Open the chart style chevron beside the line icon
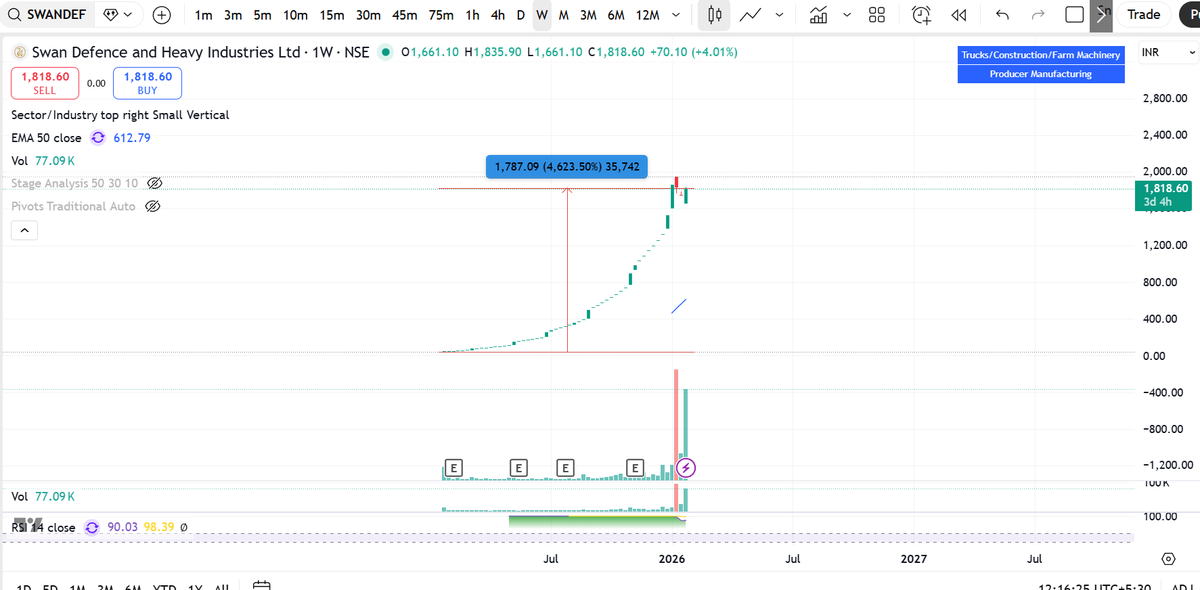Screen dimensions: 1200x590 pos(779,15)
